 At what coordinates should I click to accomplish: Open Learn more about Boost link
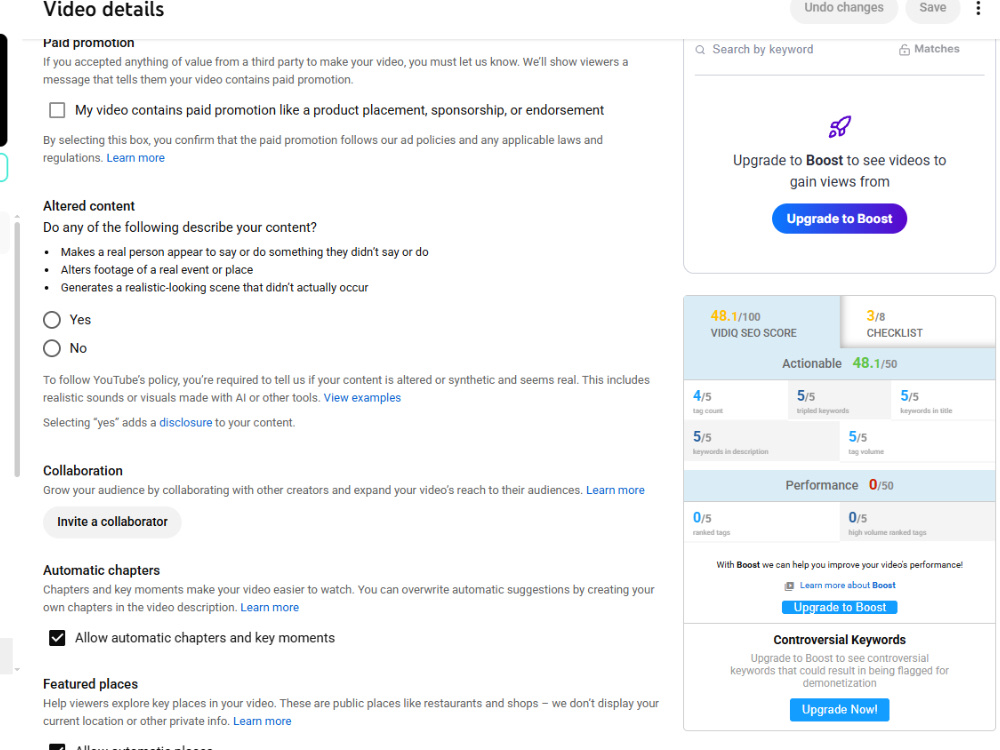point(848,585)
